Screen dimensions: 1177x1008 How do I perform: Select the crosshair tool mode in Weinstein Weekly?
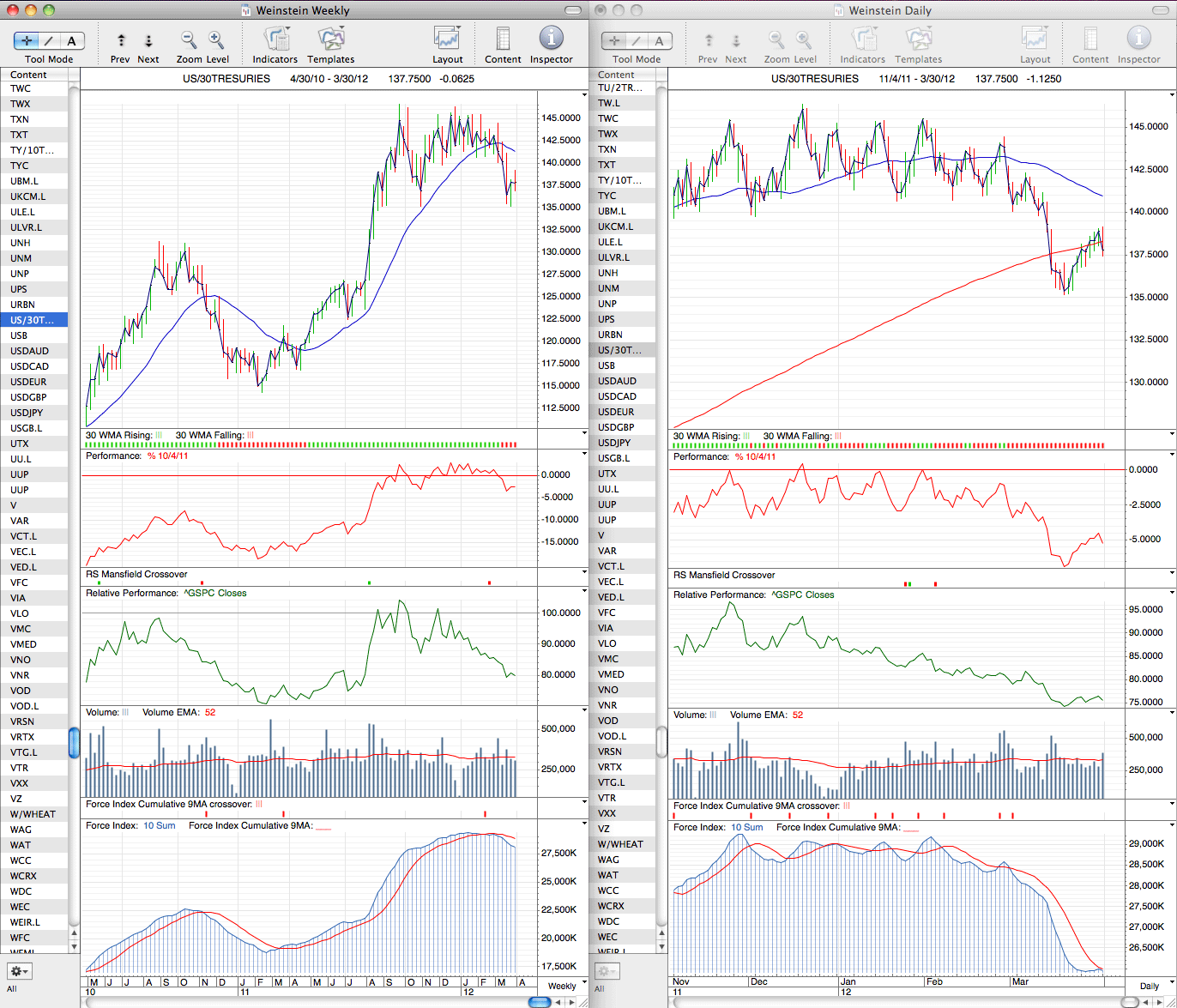pyautogui.click(x=27, y=41)
